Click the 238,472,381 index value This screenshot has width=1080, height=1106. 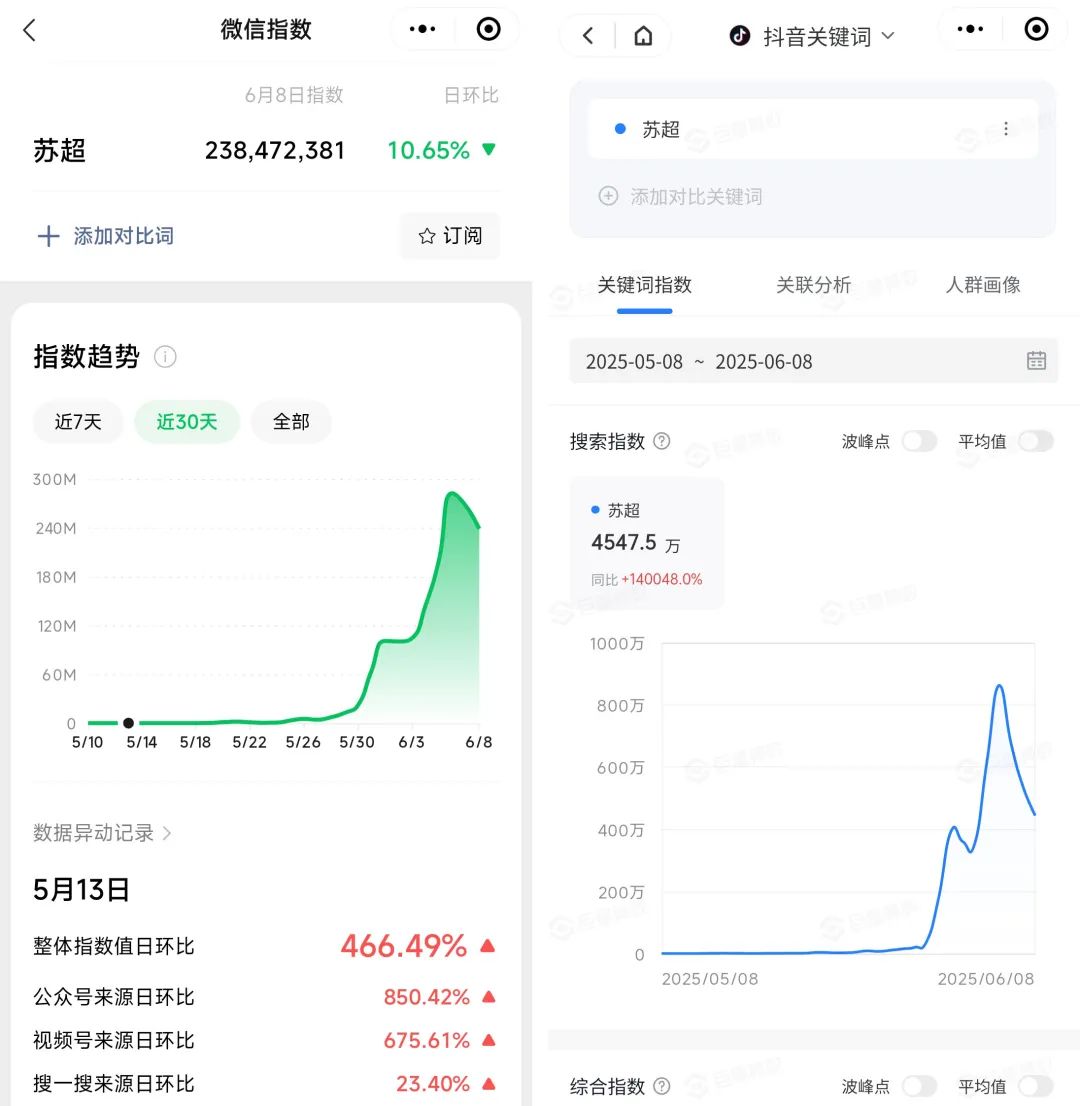[x=274, y=150]
